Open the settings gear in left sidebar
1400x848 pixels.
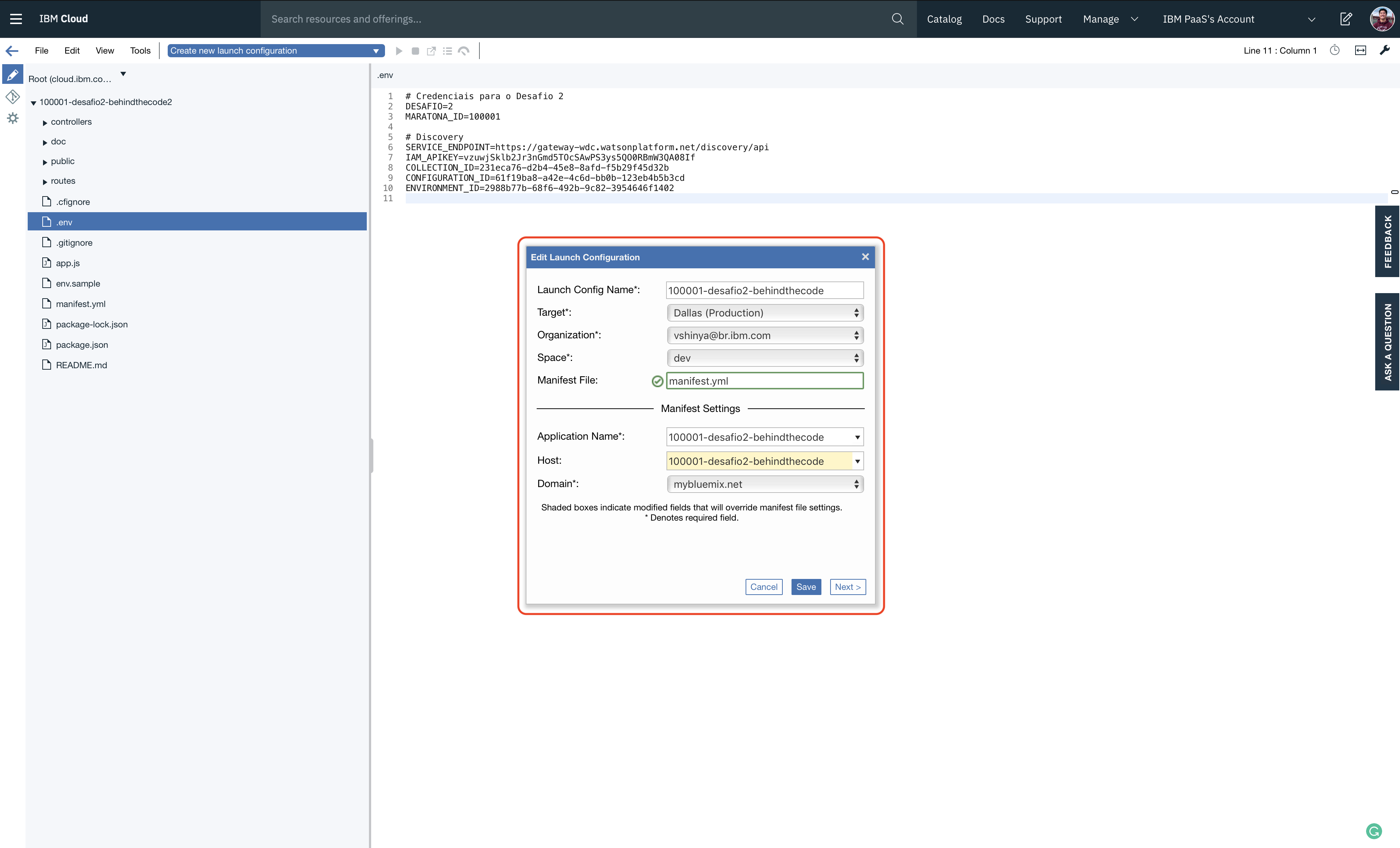[12, 118]
